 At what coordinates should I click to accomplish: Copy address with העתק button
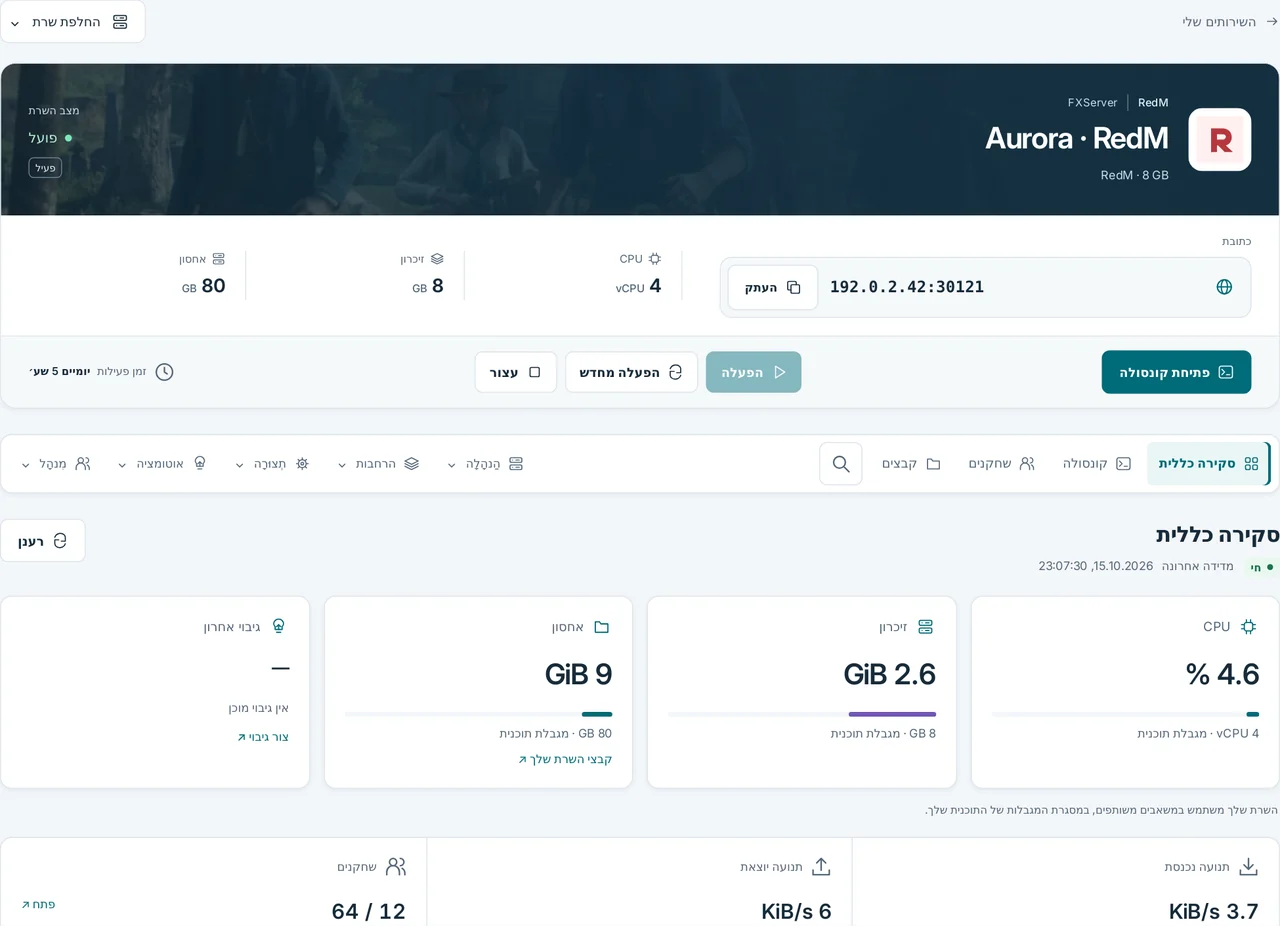[x=773, y=288]
